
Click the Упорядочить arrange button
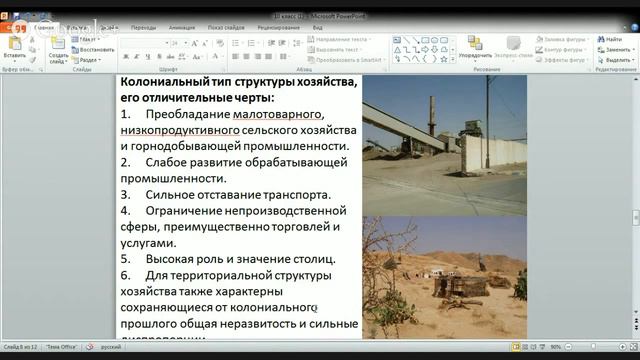475,48
